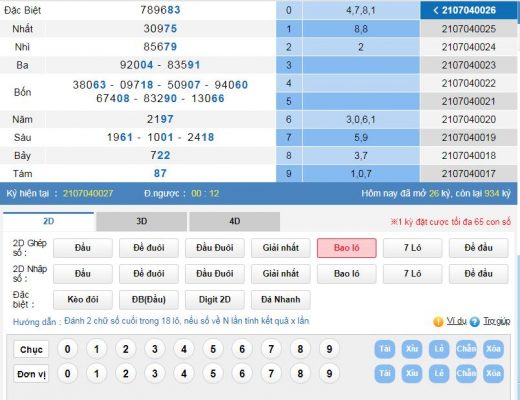This screenshot has width=520, height=400.
Task: Select draw period 2107040024
Action: click(468, 47)
